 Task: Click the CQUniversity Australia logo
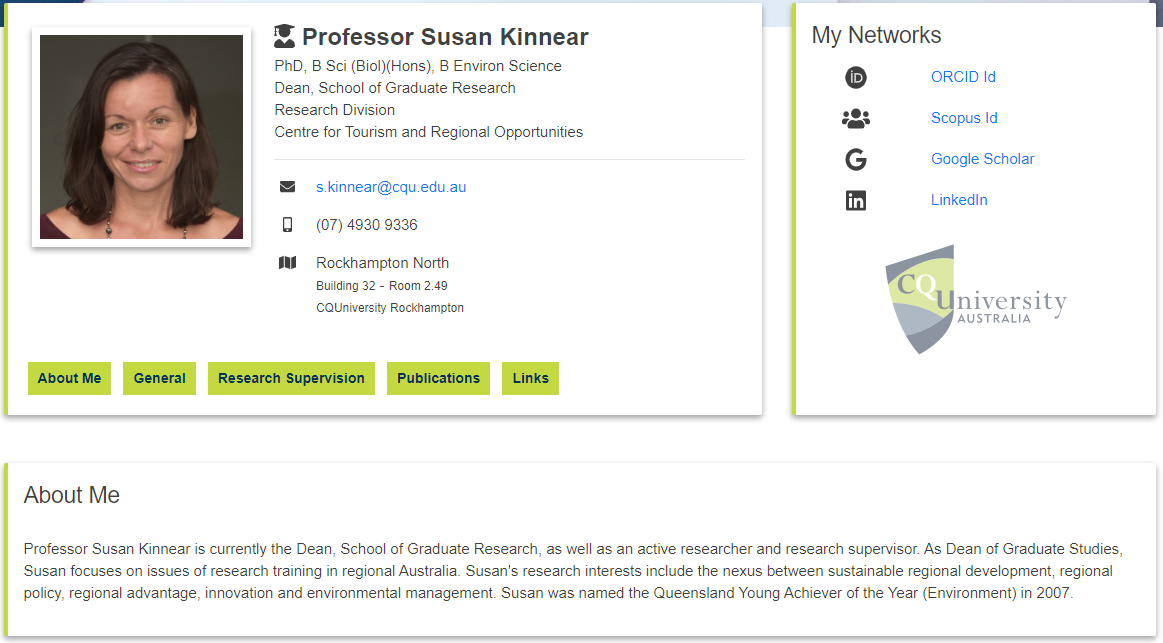click(974, 298)
